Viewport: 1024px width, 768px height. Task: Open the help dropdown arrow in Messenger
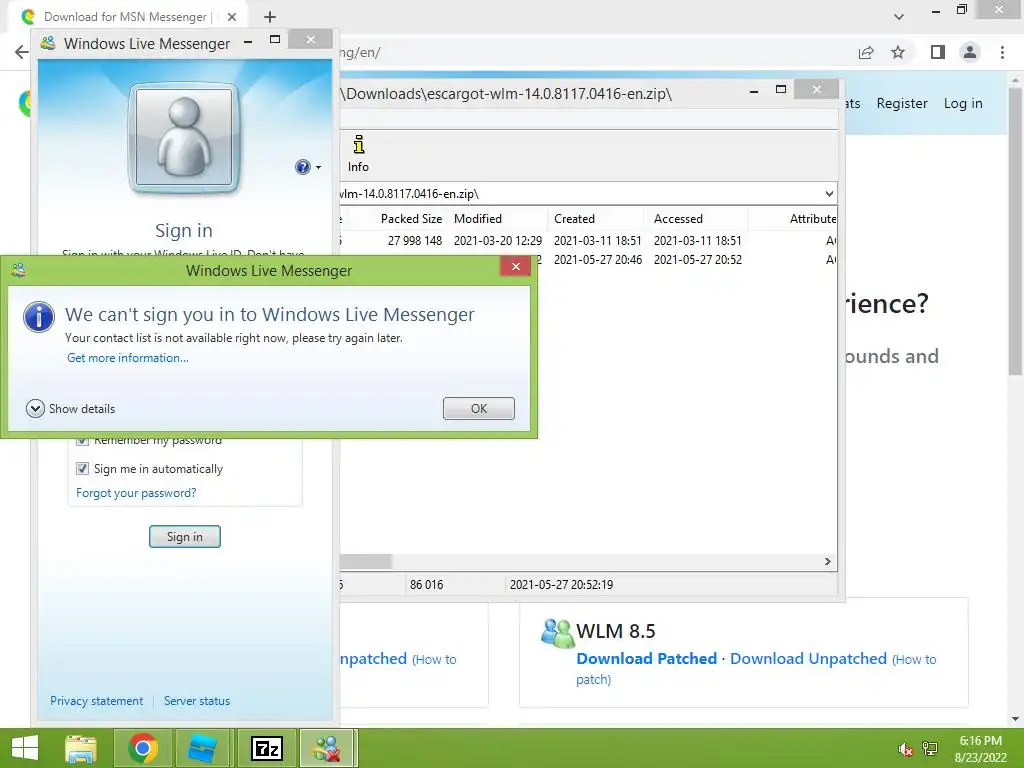tap(319, 168)
